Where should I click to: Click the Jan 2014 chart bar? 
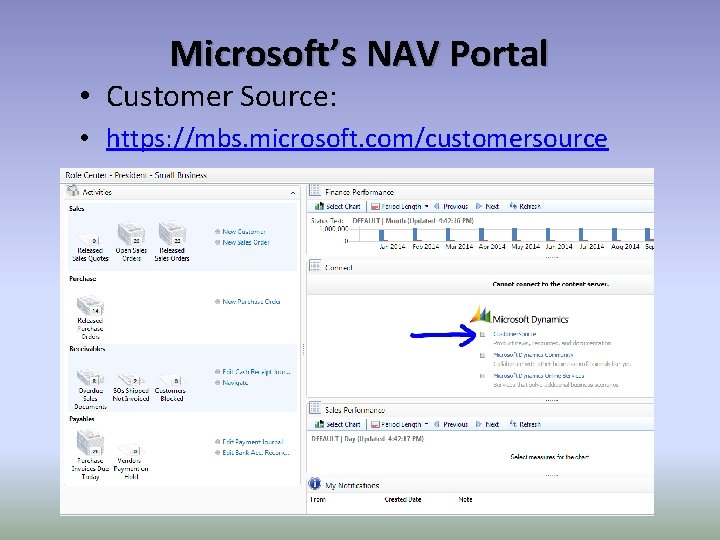point(382,235)
